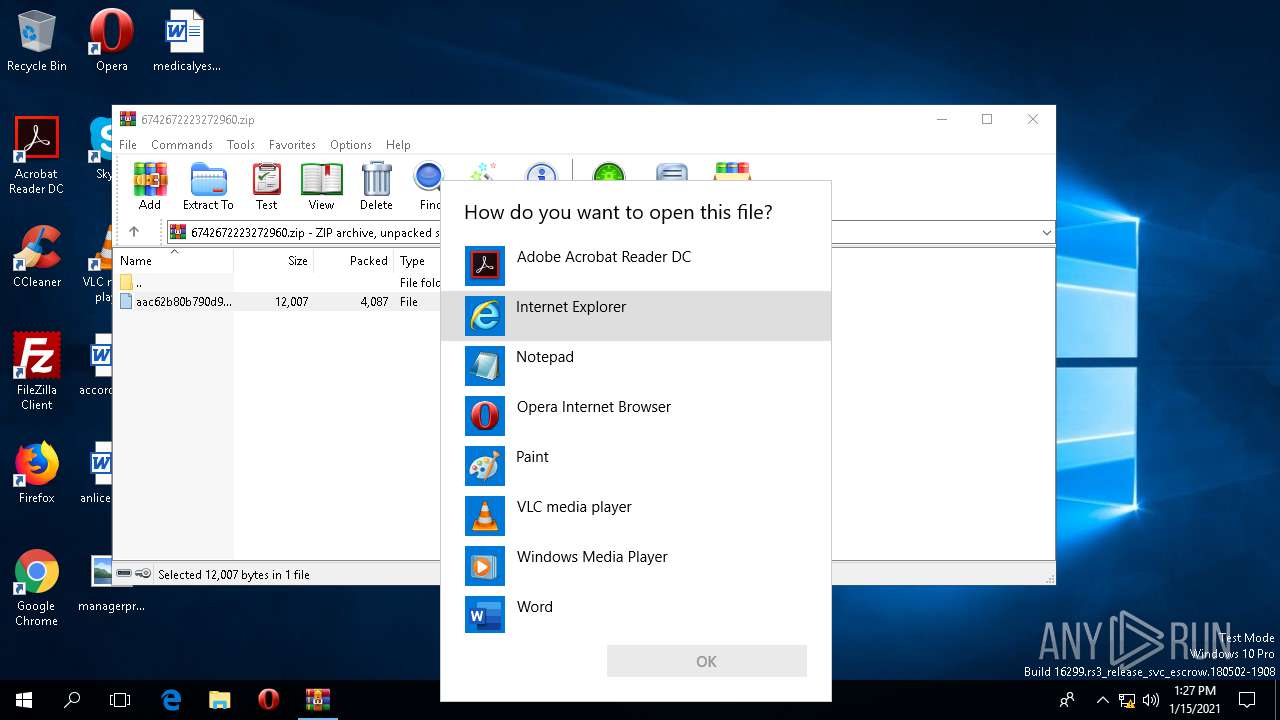Viewport: 1280px width, 720px height.
Task: Select Word in open-with list
Action: pos(636,616)
